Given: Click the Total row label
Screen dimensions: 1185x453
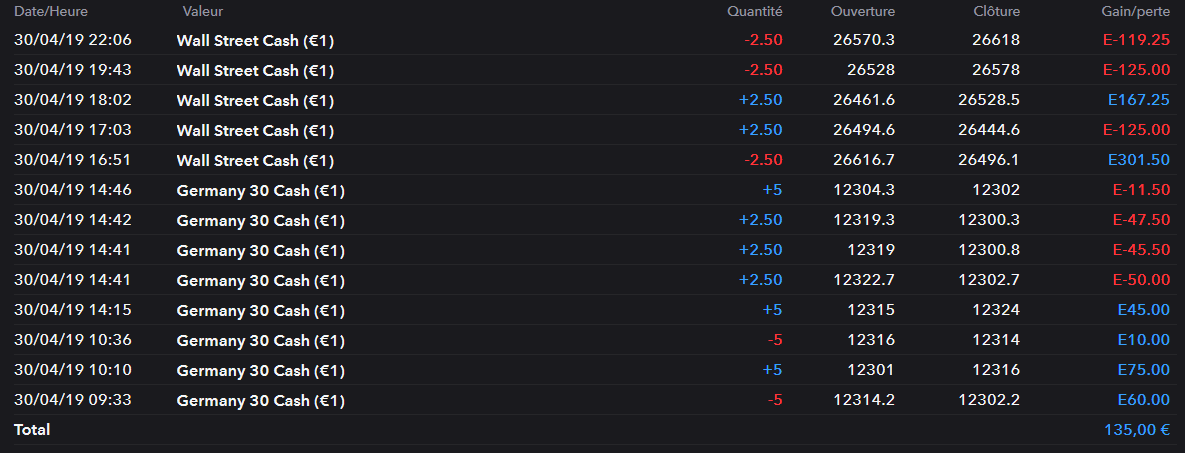Looking at the screenshot, I should point(32,430).
